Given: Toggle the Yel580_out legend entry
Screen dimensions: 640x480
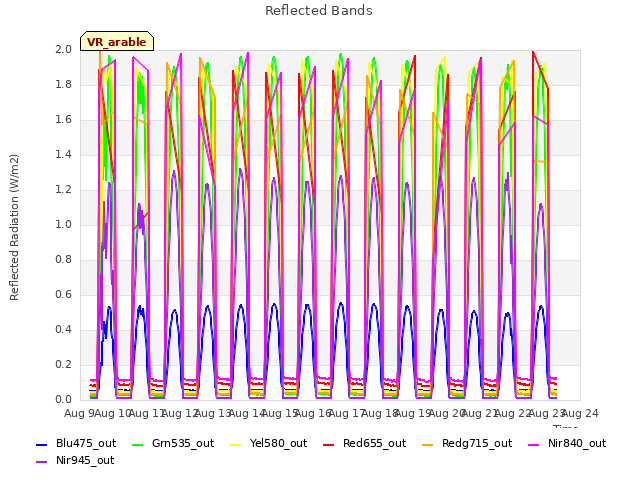Looking at the screenshot, I should coord(269,443).
